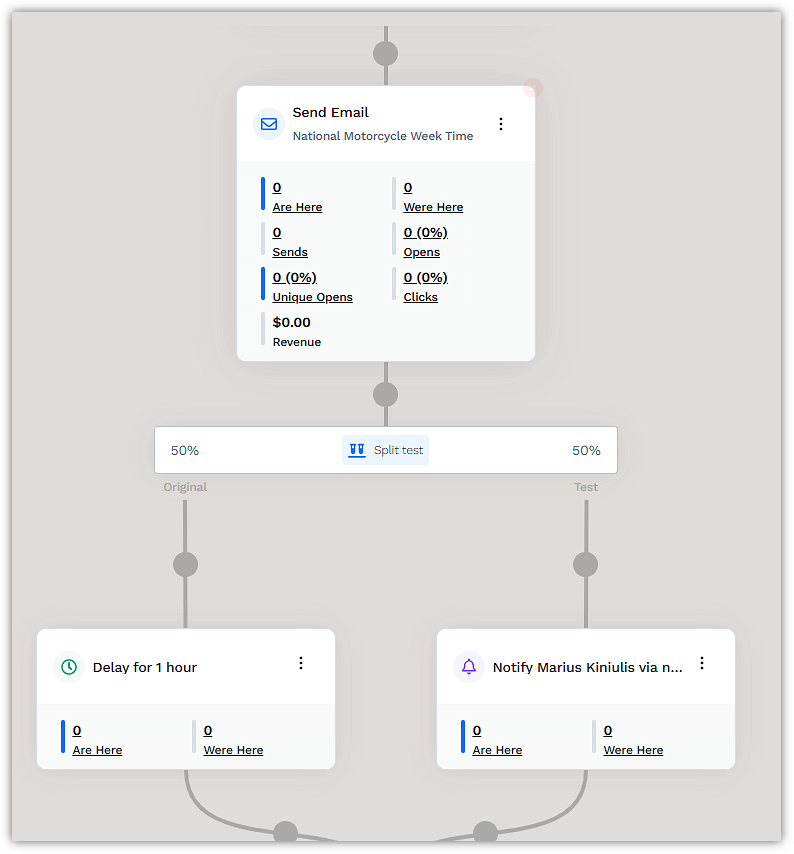The image size is (794, 854).
Task: Click the bell icon on Notify card
Action: pyautogui.click(x=469, y=667)
